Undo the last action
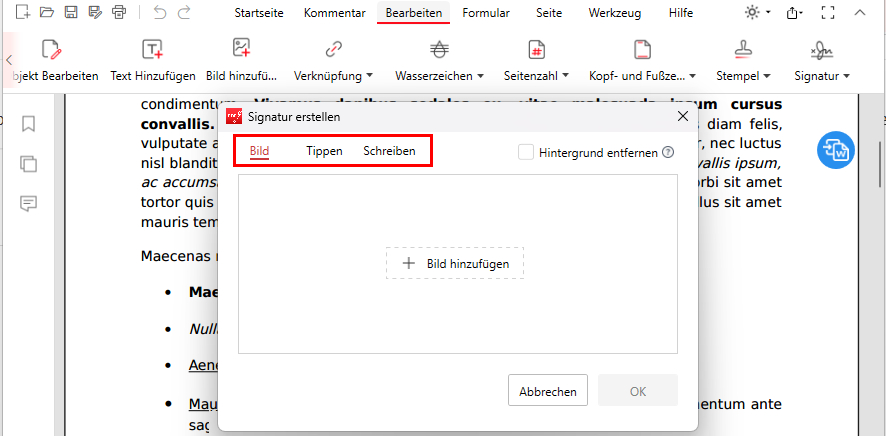This screenshot has width=886, height=436. [160, 12]
